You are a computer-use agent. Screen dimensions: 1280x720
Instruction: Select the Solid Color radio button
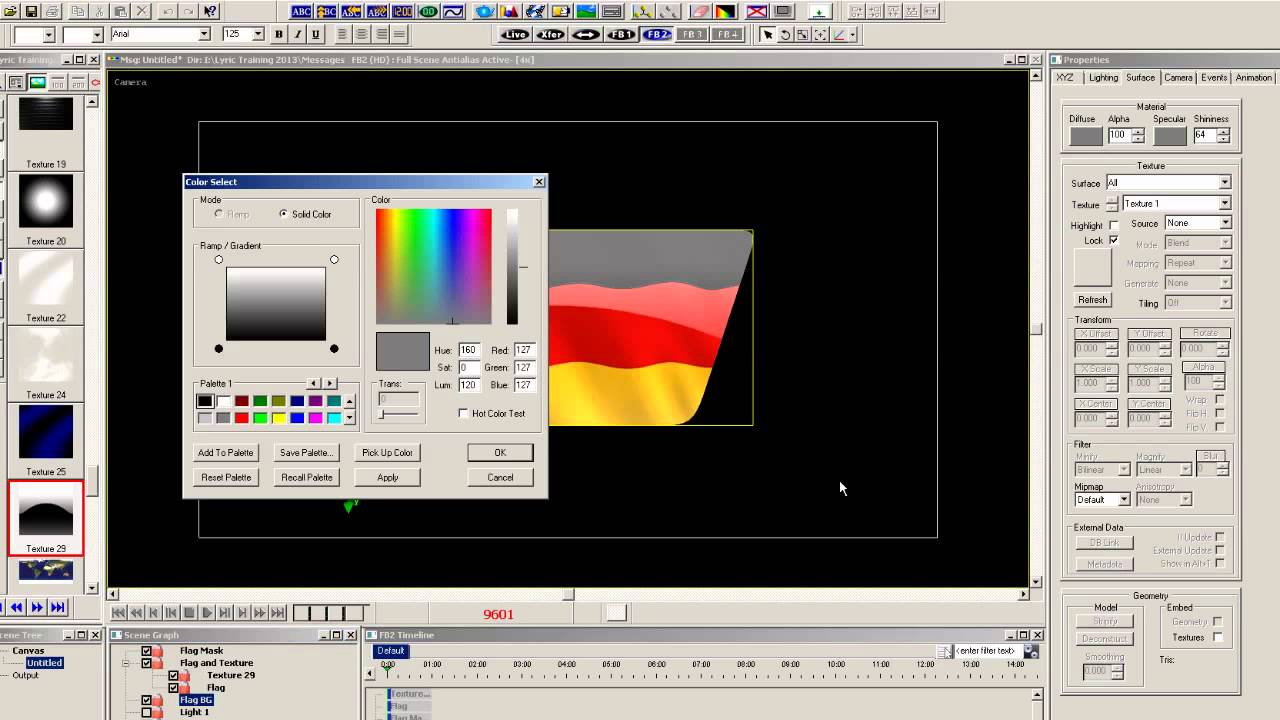tap(283, 214)
